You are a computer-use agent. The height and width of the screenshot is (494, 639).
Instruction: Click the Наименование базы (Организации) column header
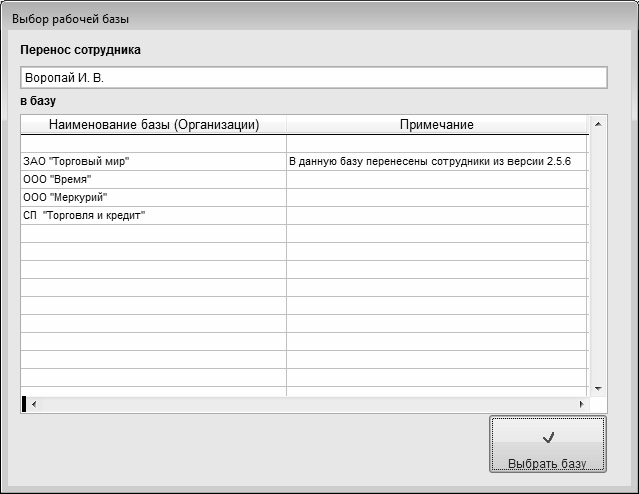[x=154, y=124]
